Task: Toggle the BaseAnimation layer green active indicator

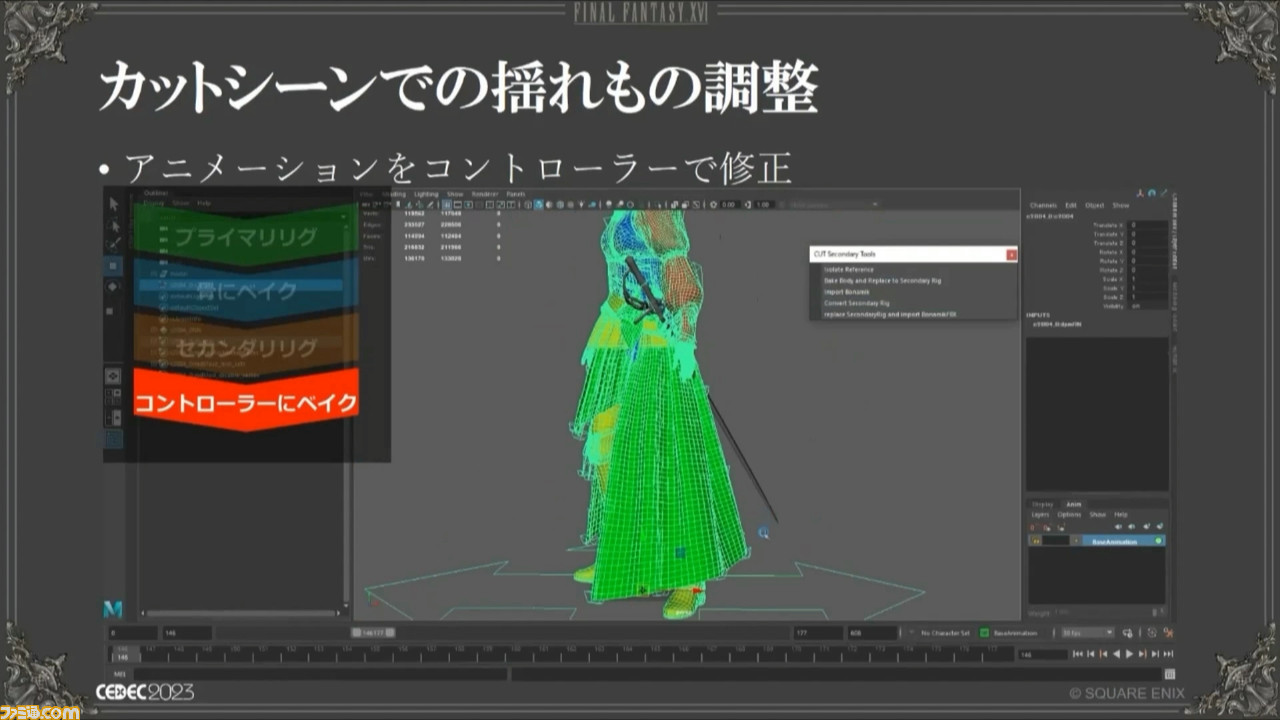Action: 1159,541
